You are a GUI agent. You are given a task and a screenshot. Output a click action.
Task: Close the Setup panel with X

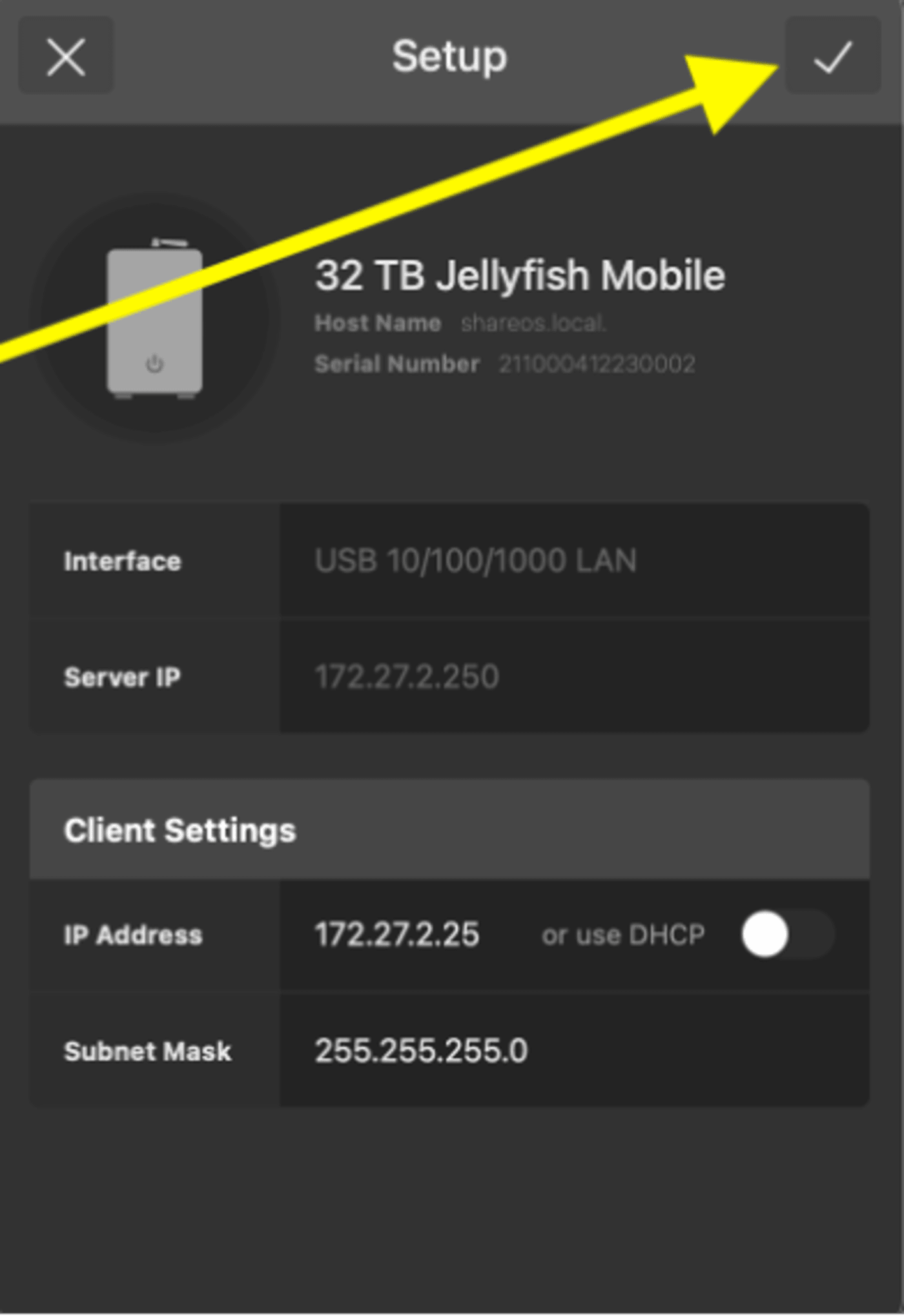coord(66,56)
